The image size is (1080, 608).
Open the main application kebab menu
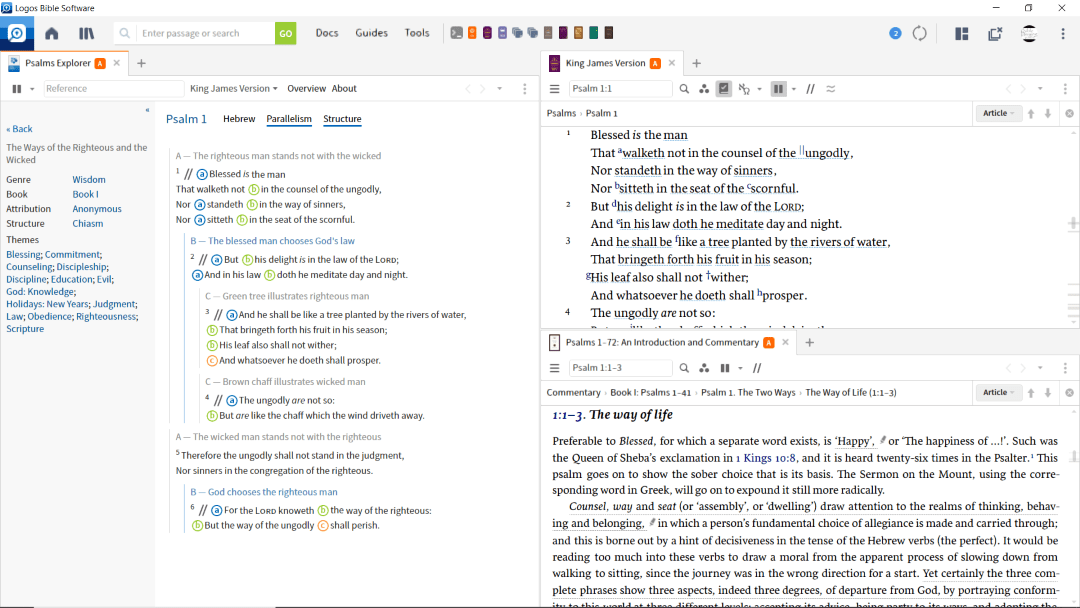[1063, 33]
